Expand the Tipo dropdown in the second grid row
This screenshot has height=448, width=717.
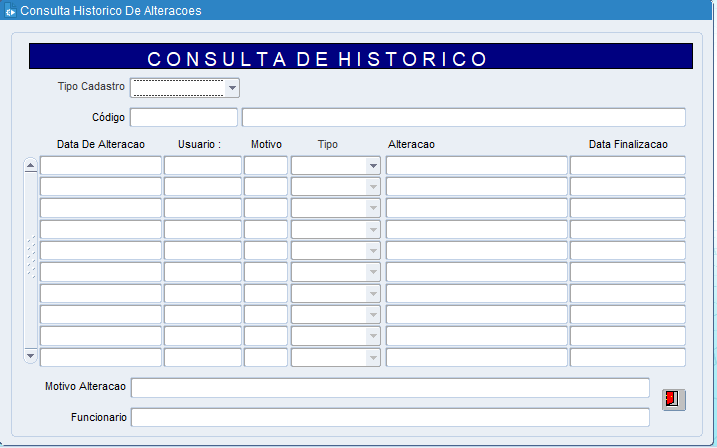[x=373, y=187]
